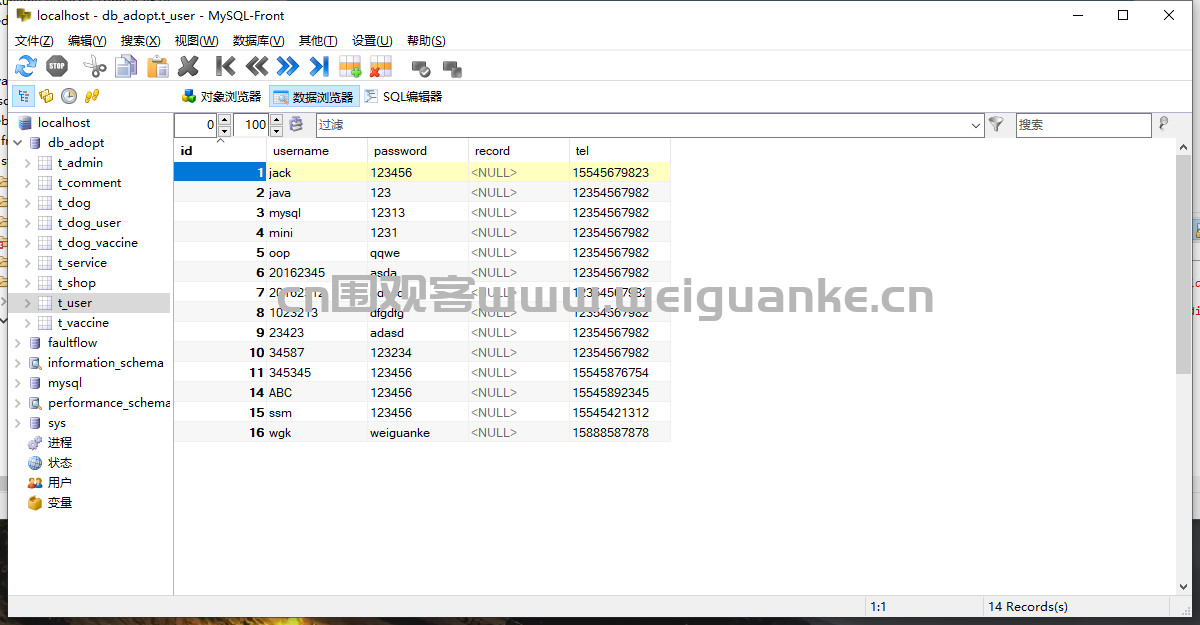Image resolution: width=1200 pixels, height=625 pixels.
Task: Click the 搜索 search input field
Action: coord(1083,125)
